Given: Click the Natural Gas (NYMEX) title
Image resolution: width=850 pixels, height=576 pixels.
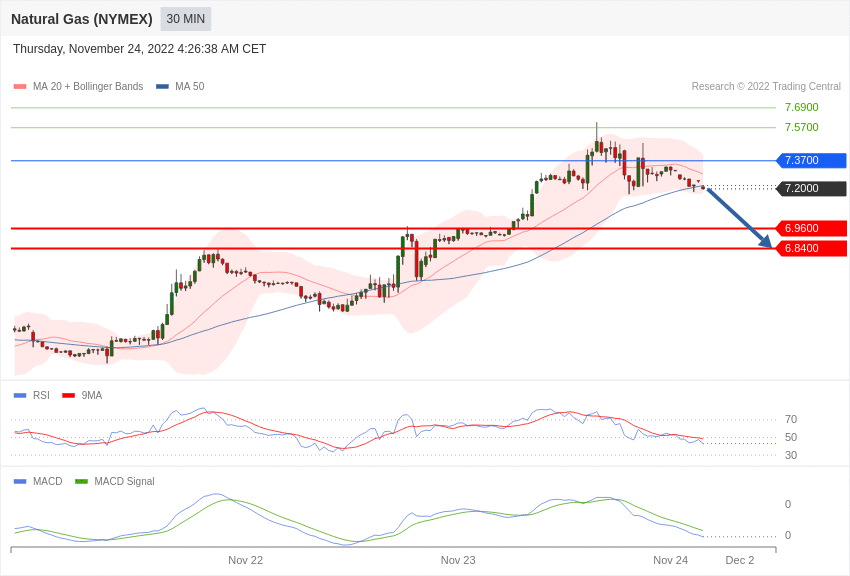Looking at the screenshot, I should 82,19.
